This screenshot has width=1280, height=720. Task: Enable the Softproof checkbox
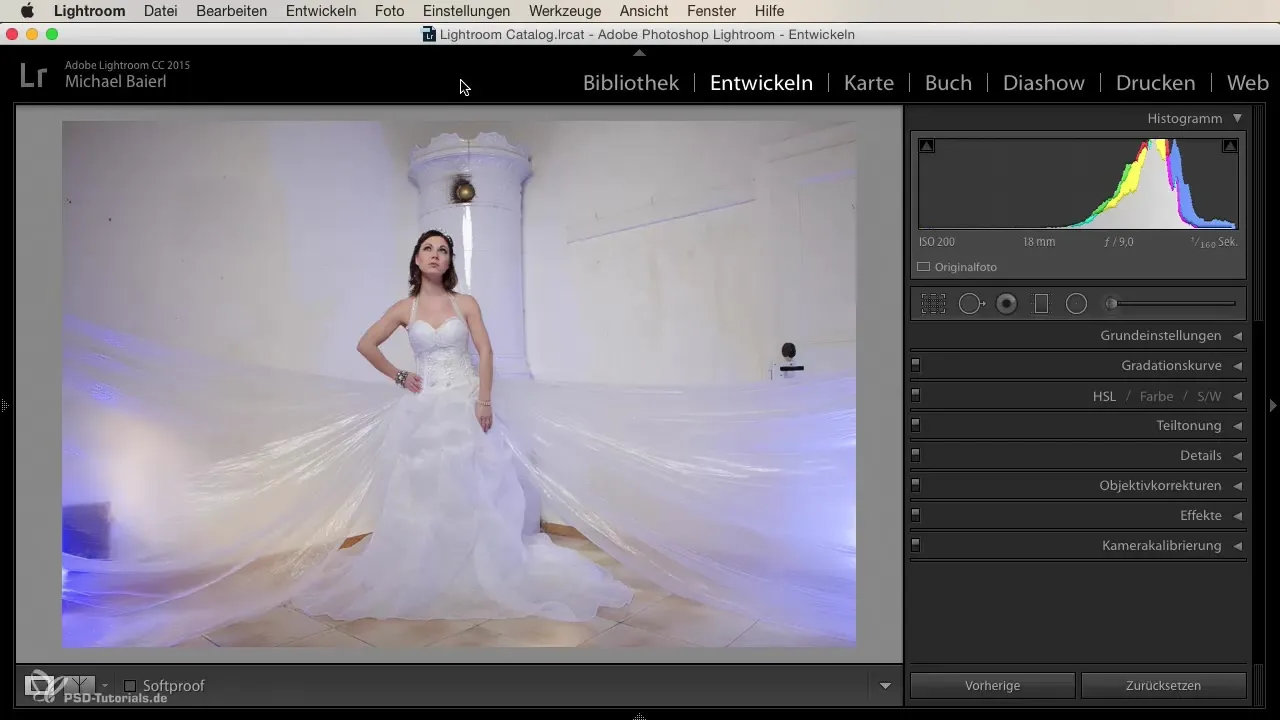point(130,686)
